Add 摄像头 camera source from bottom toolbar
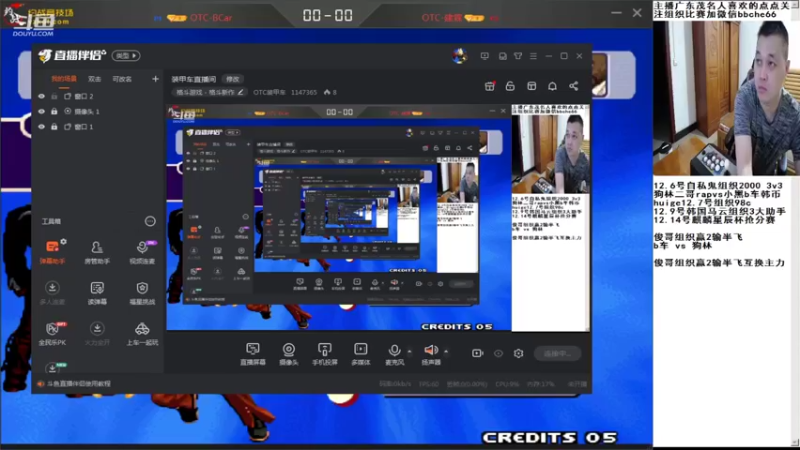800x450 pixels. point(288,354)
